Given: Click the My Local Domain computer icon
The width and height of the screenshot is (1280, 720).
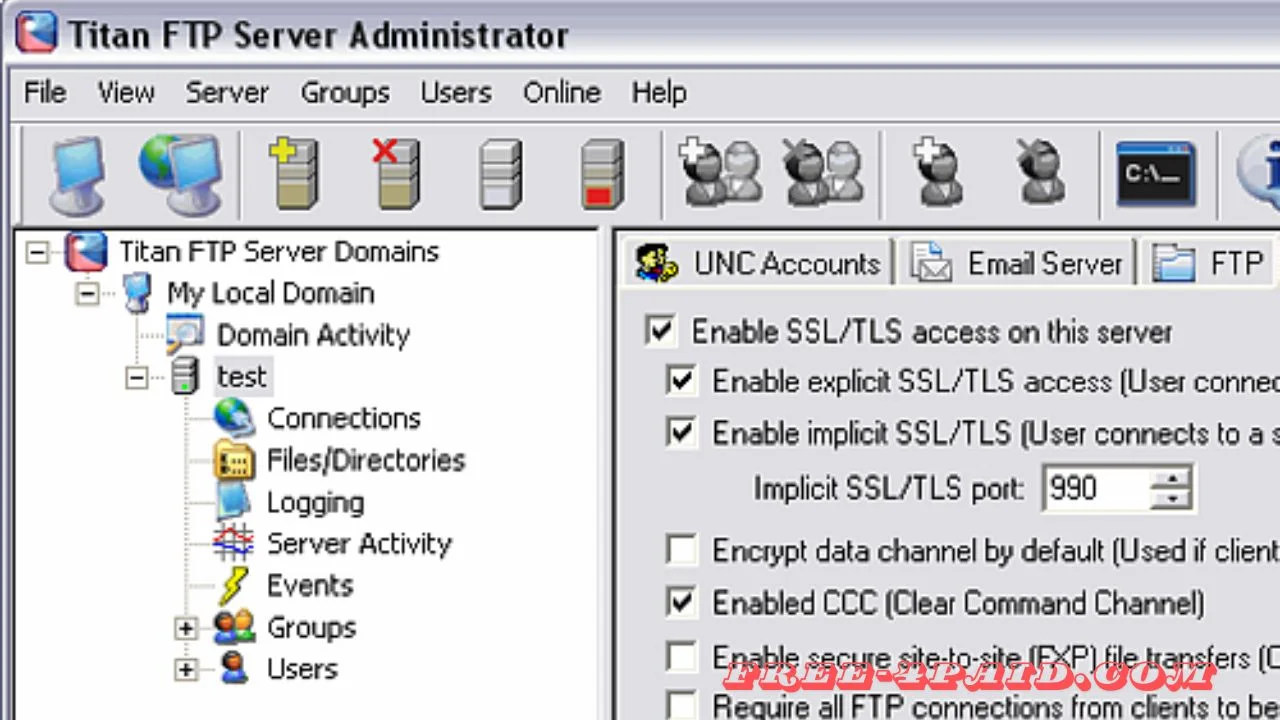Looking at the screenshot, I should 137,293.
